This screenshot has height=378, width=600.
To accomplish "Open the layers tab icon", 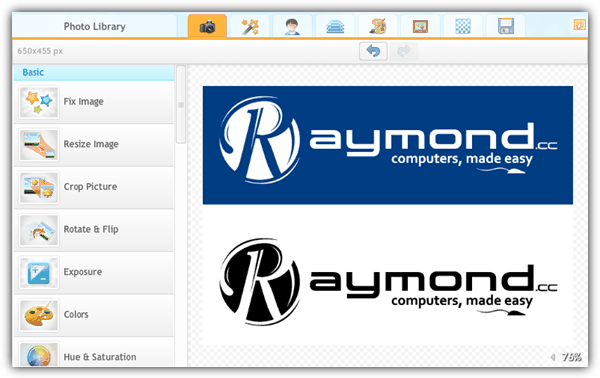I will tap(335, 26).
